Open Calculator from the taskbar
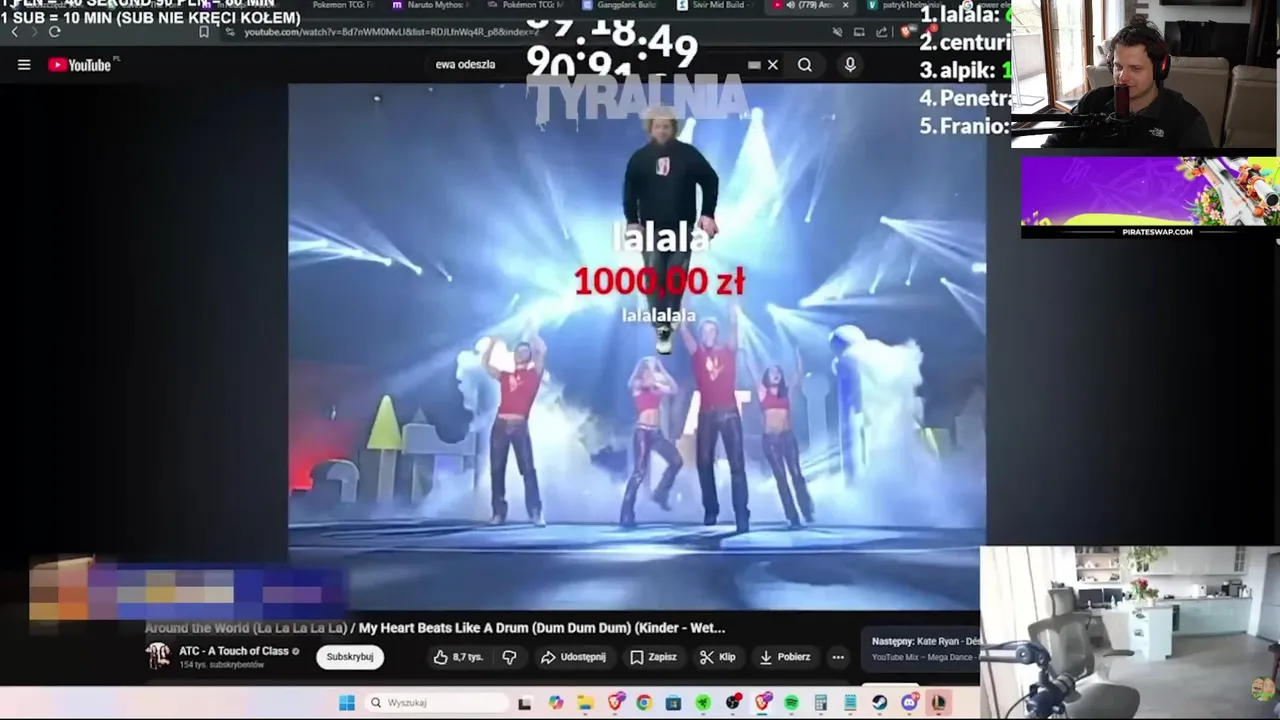 (820, 703)
